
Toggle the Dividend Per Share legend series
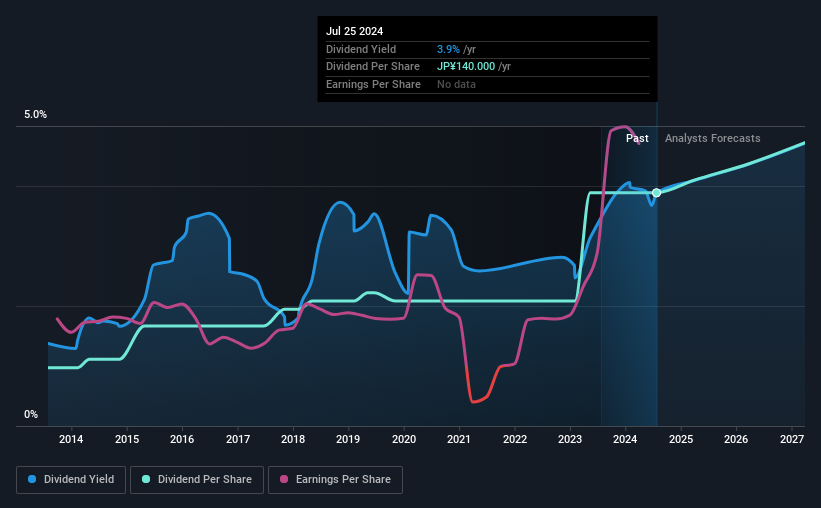(x=197, y=480)
